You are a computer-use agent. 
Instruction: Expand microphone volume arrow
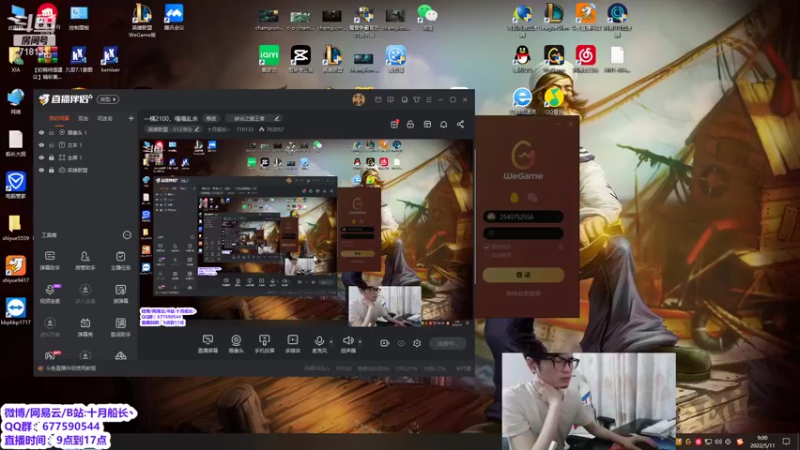pyautogui.click(x=331, y=341)
